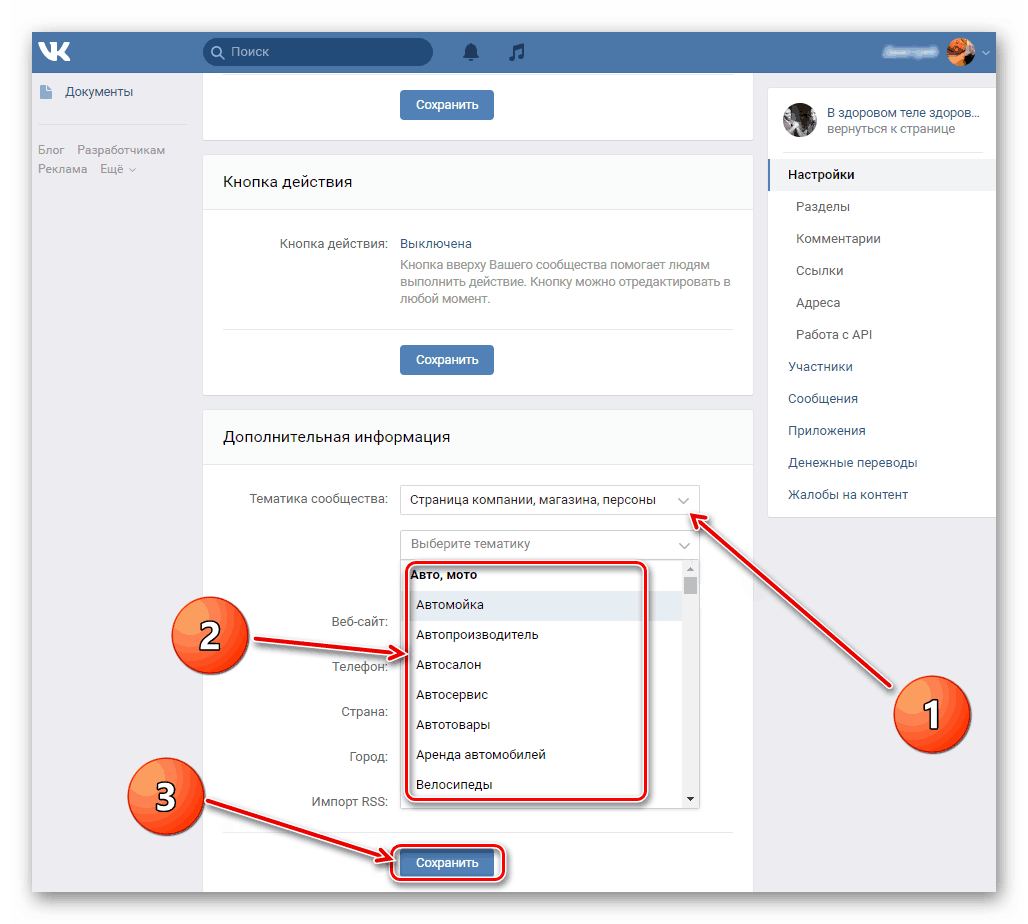Select Автомойка from the list
1028x924 pixels.
point(541,605)
